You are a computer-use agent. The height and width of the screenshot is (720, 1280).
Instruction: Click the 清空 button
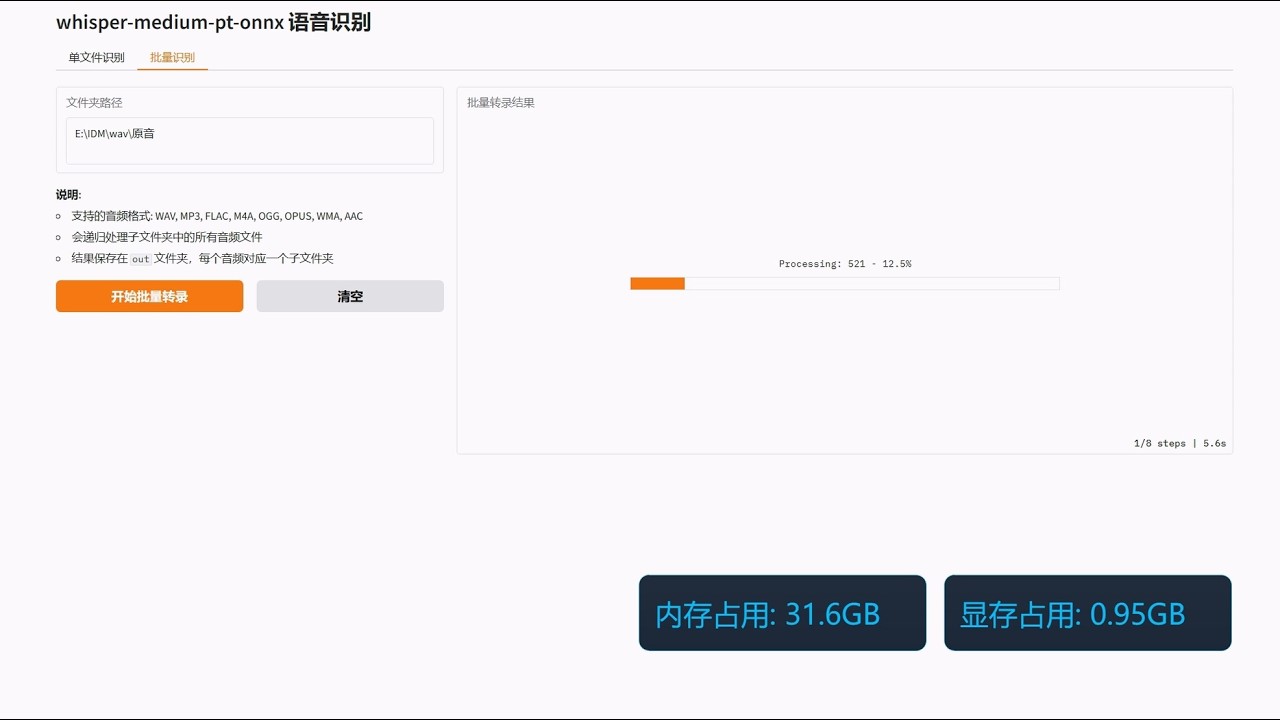(350, 296)
